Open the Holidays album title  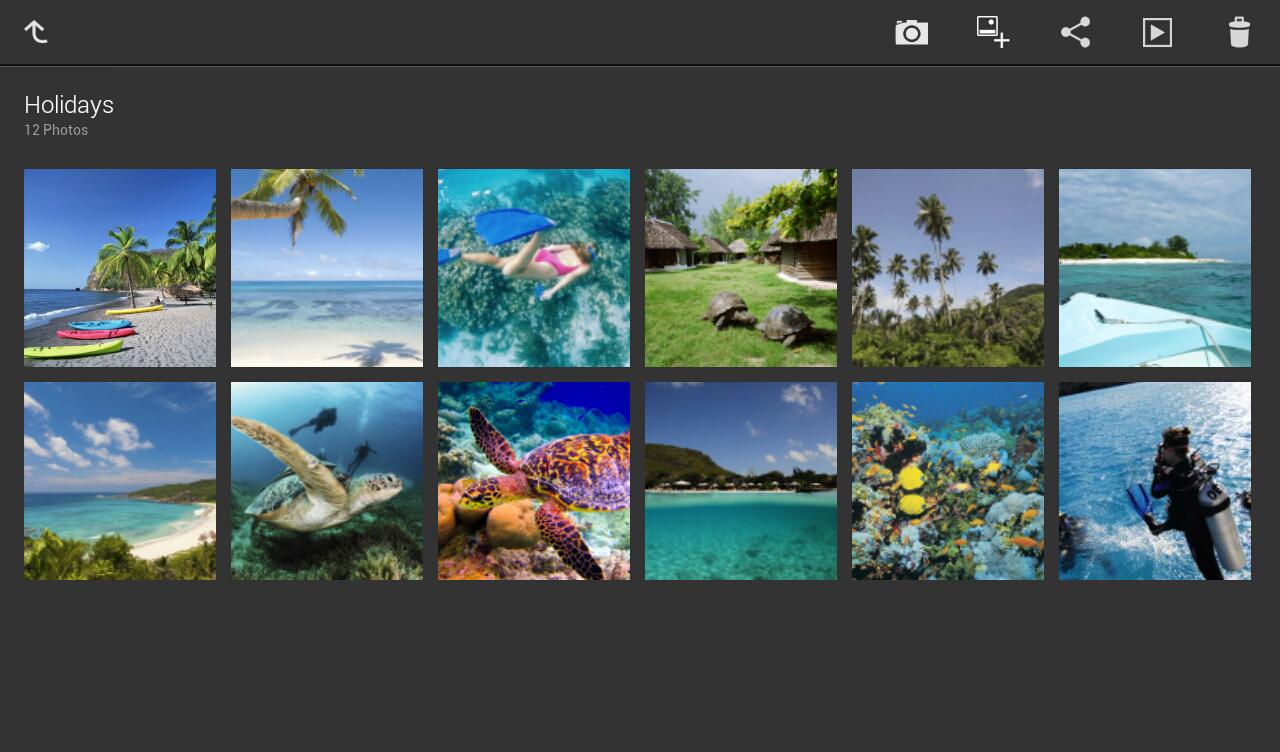click(x=68, y=104)
